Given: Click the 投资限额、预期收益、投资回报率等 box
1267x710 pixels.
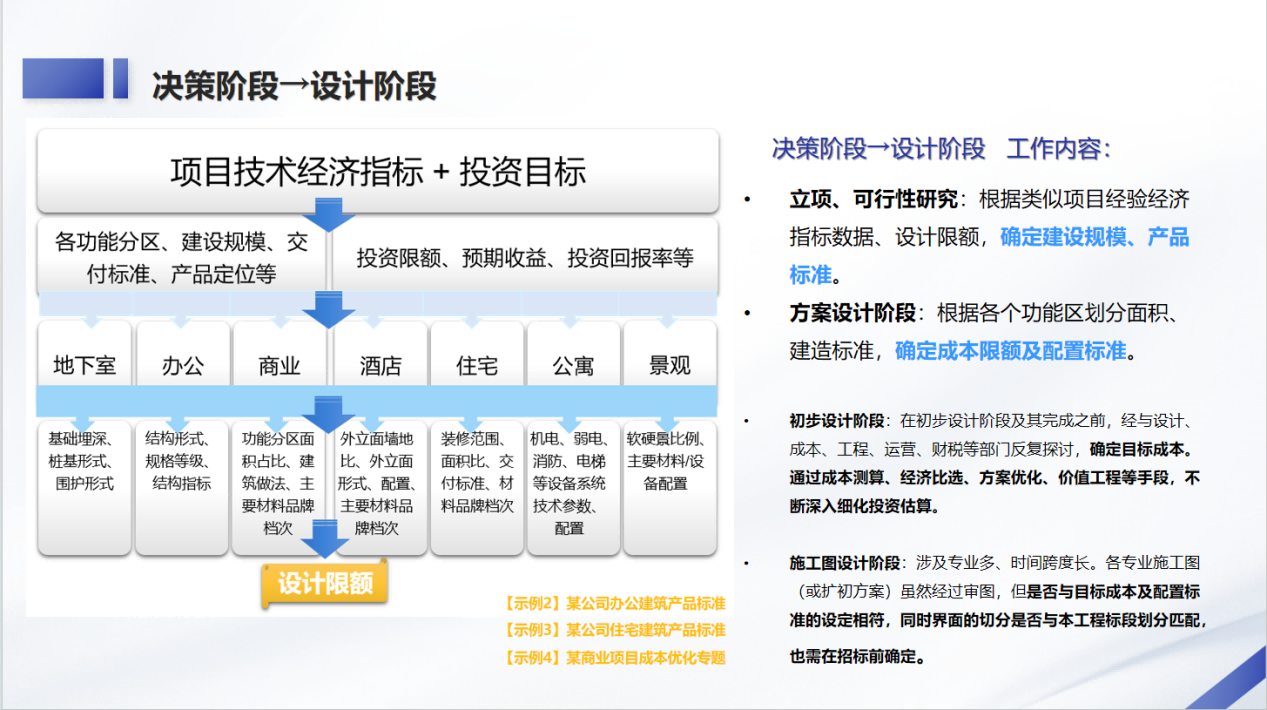Looking at the screenshot, I should (x=525, y=258).
